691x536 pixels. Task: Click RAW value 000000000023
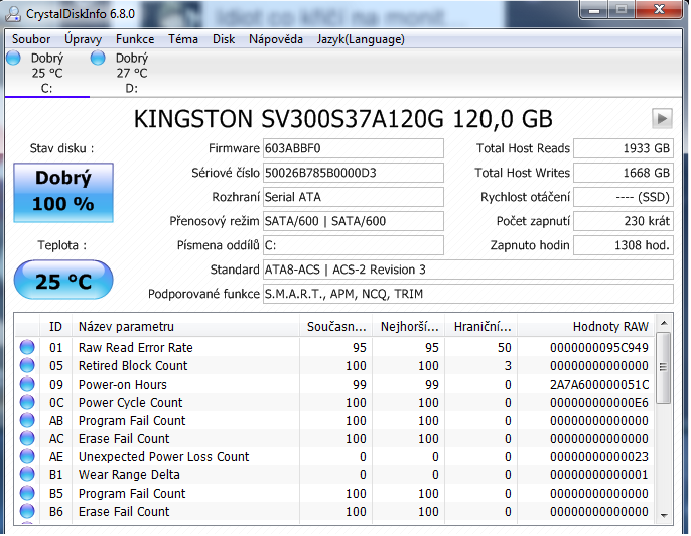pos(599,457)
